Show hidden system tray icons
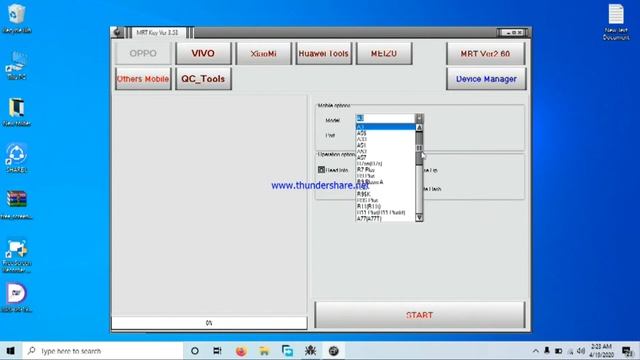This screenshot has width=640, height=360. coord(536,351)
